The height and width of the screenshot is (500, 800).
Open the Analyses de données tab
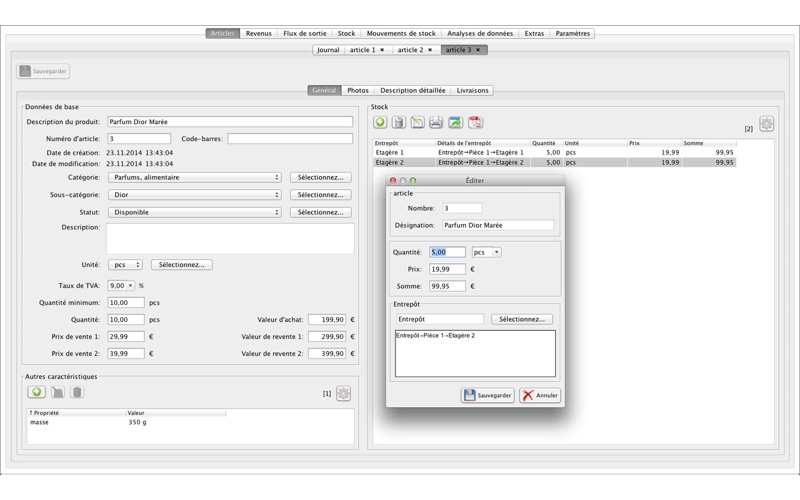click(x=480, y=33)
